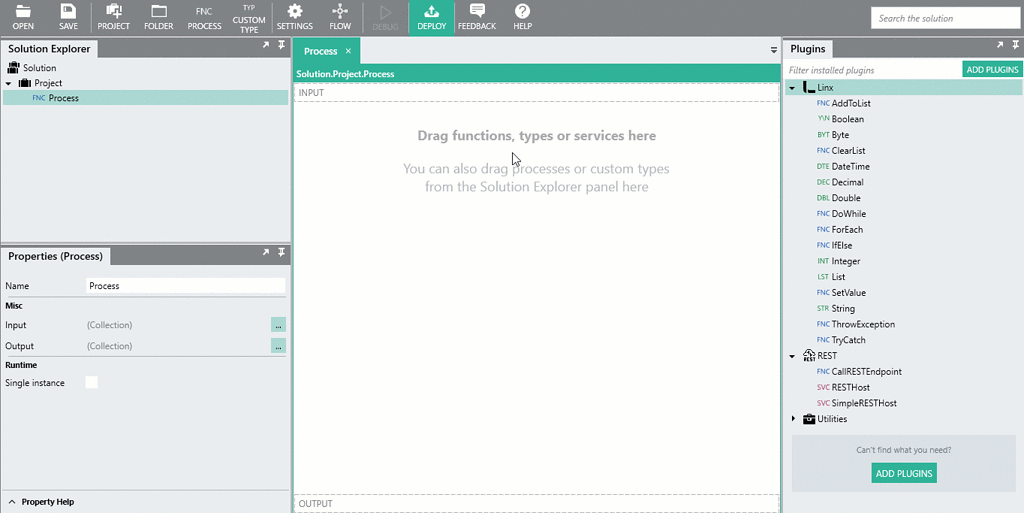Open the Output collection editor
This screenshot has height=513, width=1024.
278,346
